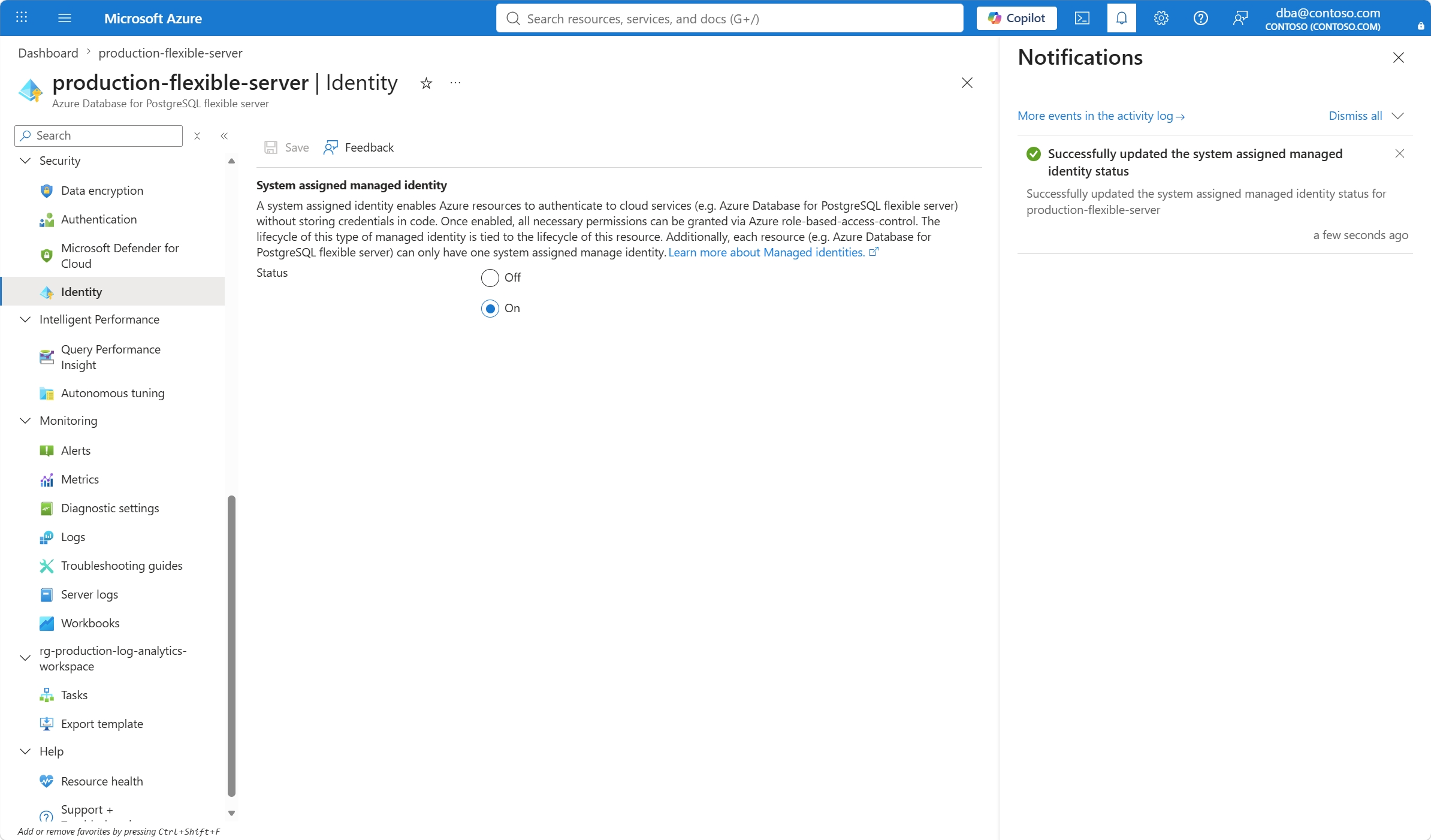Click the Logs icon in sidebar
Screen dimensions: 1431x840
[x=46, y=537]
